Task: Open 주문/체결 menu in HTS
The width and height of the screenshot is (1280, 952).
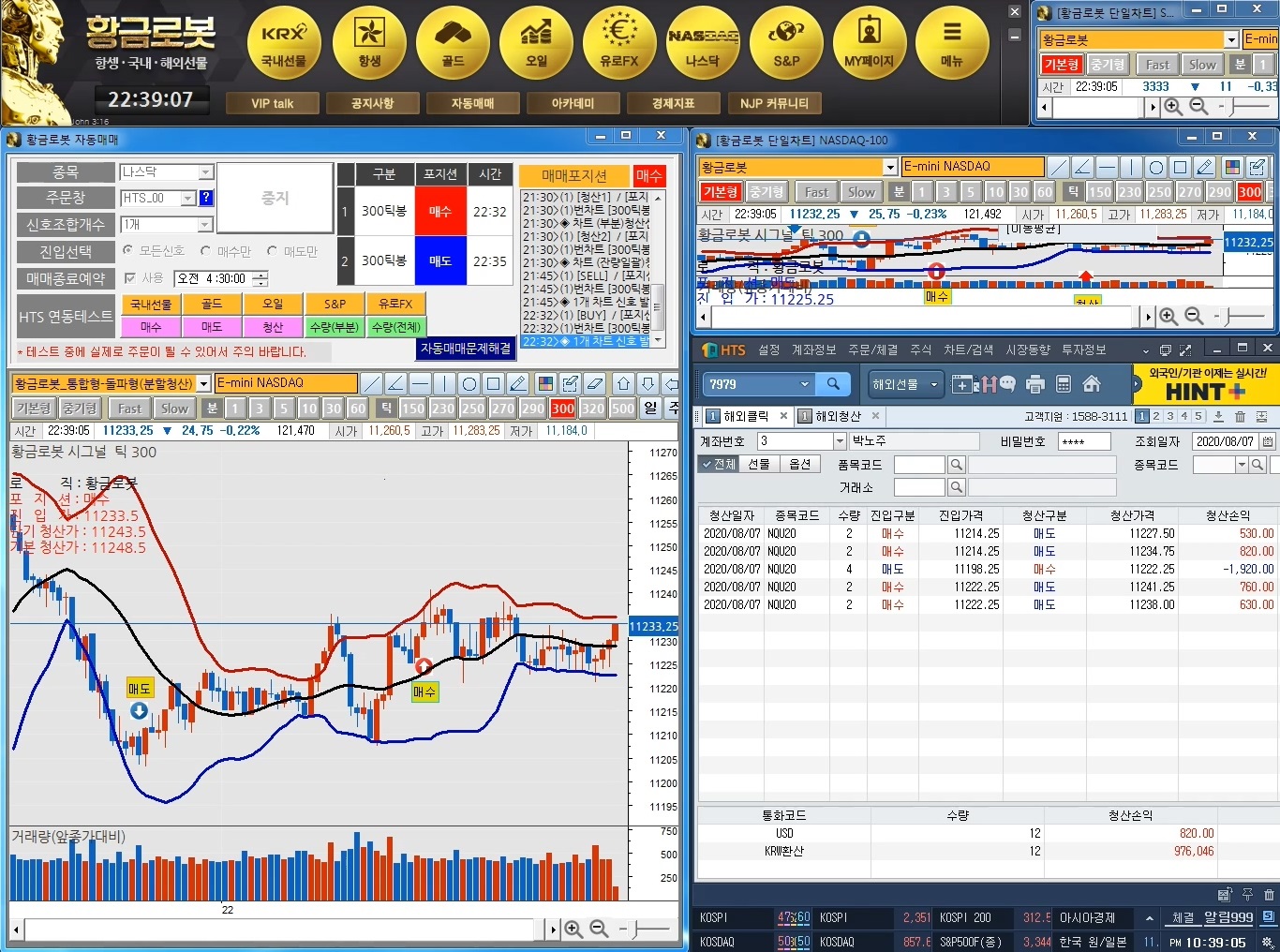Action: [x=872, y=350]
